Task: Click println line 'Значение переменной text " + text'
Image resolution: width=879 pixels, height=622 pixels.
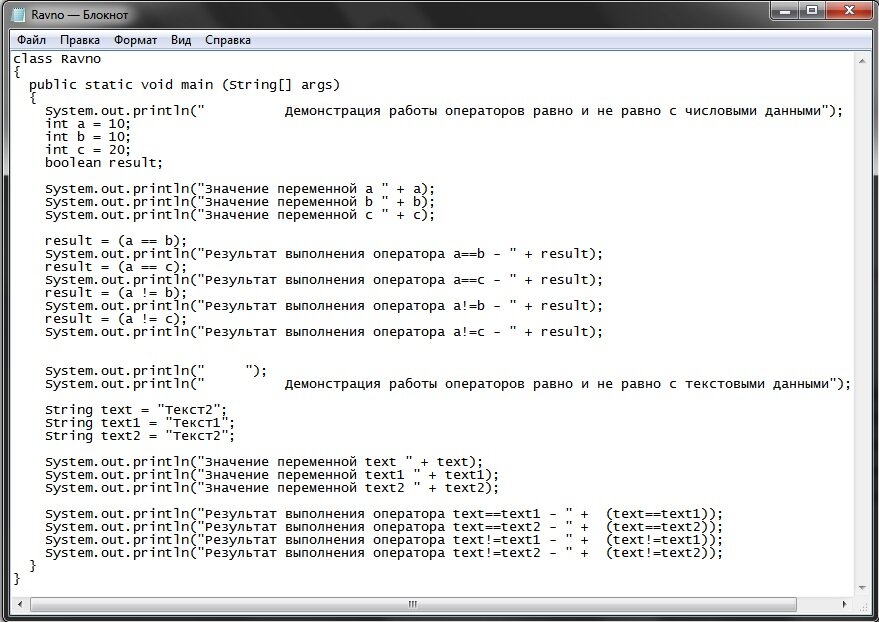Action: tap(264, 462)
